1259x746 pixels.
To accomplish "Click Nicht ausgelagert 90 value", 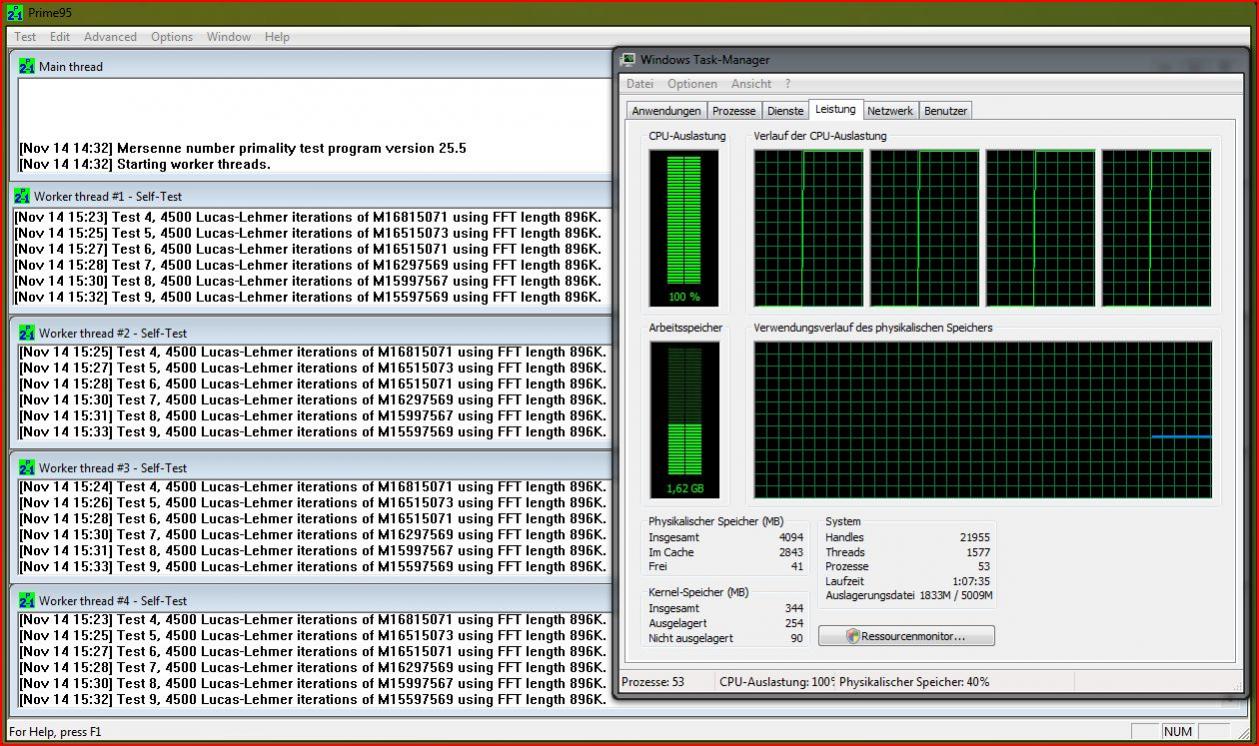I will point(797,638).
